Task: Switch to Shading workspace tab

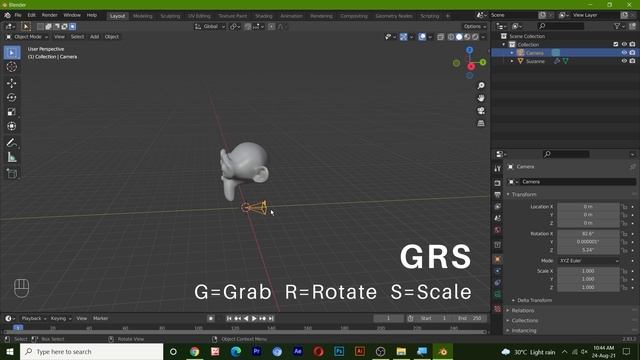Action: click(264, 16)
